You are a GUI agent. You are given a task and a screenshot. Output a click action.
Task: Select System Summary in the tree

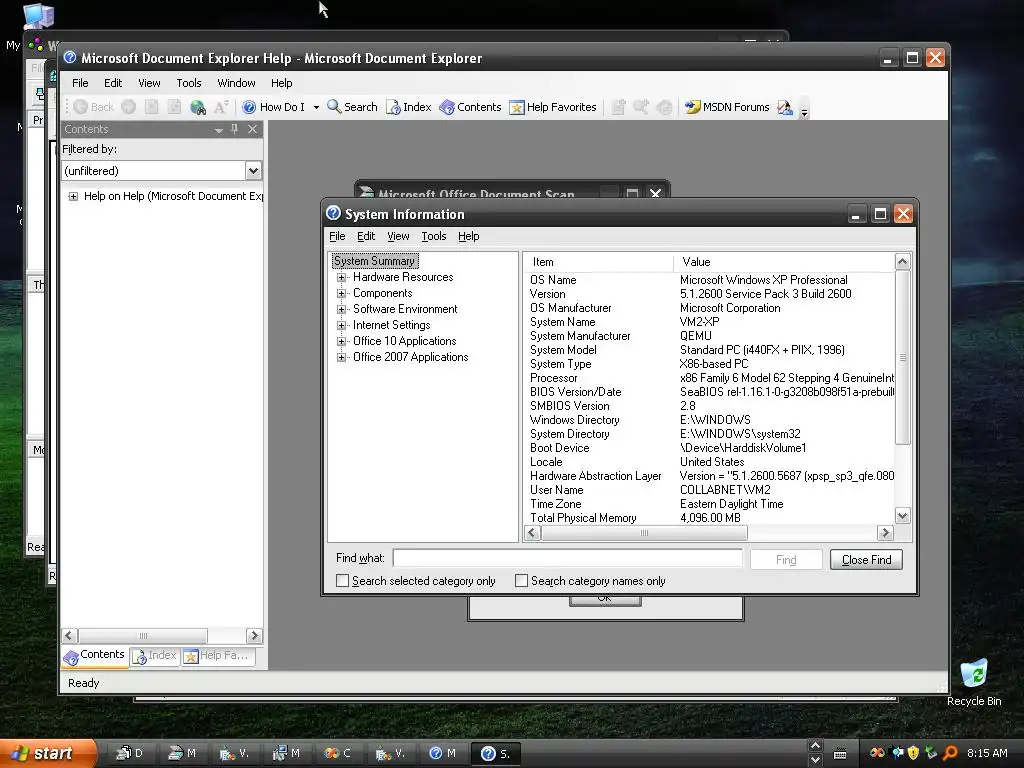click(x=374, y=261)
